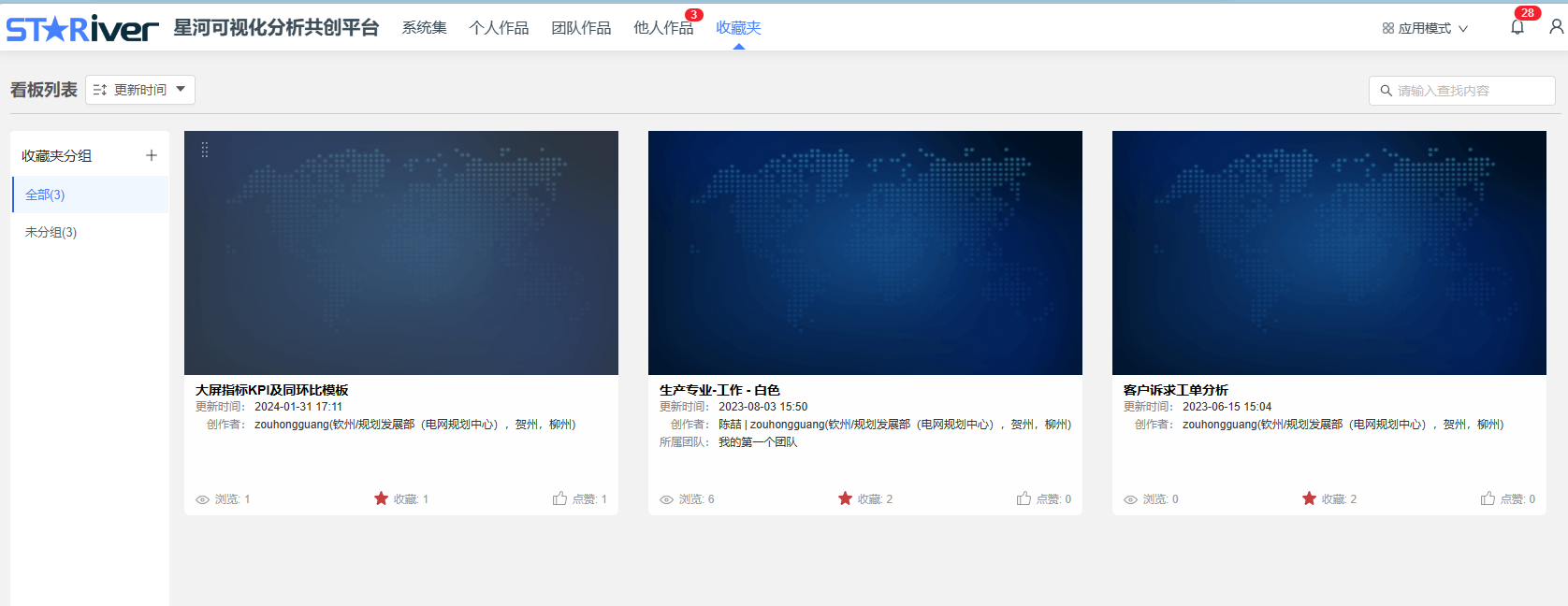Add a new favorites group with plus icon

[152, 155]
